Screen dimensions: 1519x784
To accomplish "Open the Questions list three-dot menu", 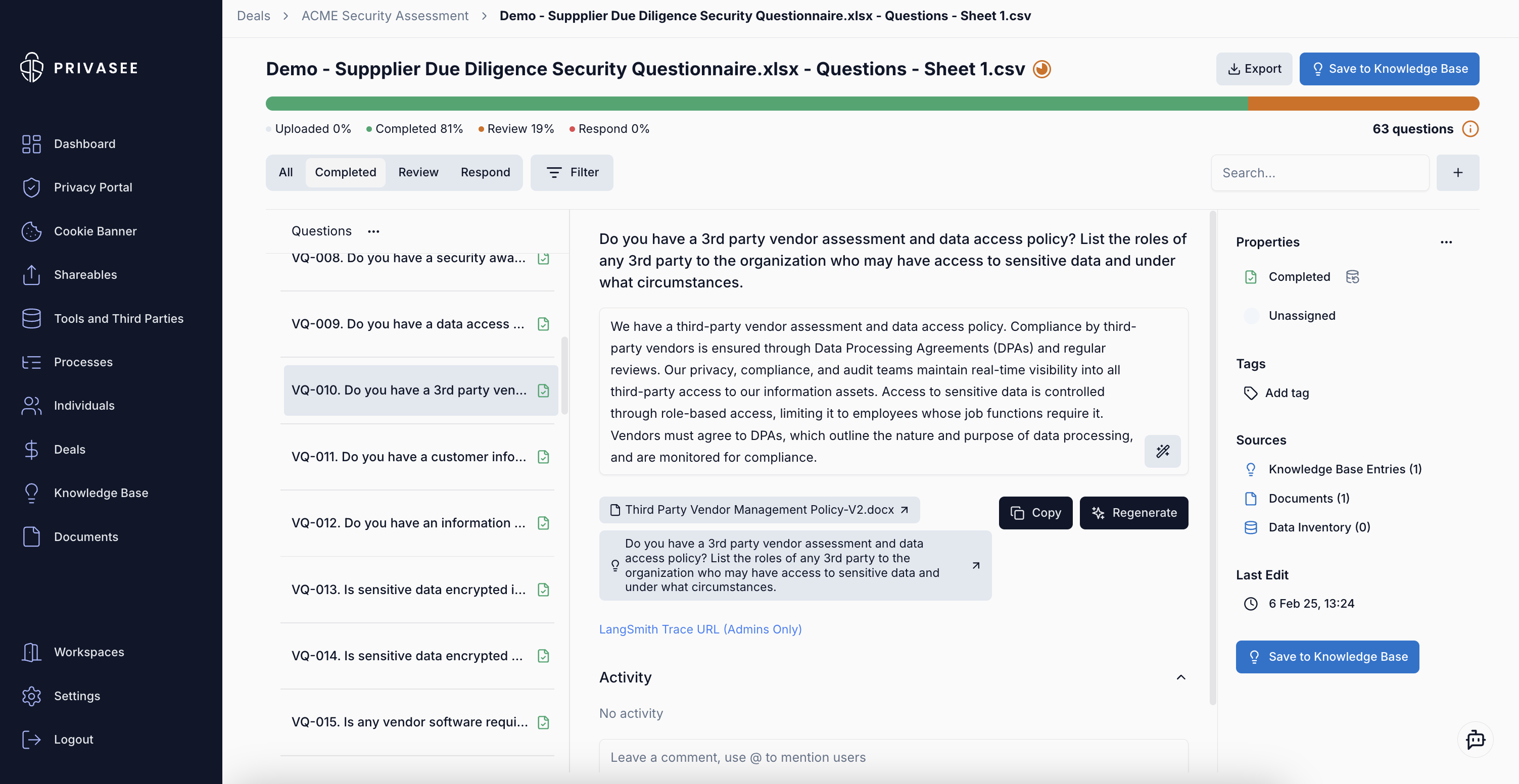I will click(373, 231).
